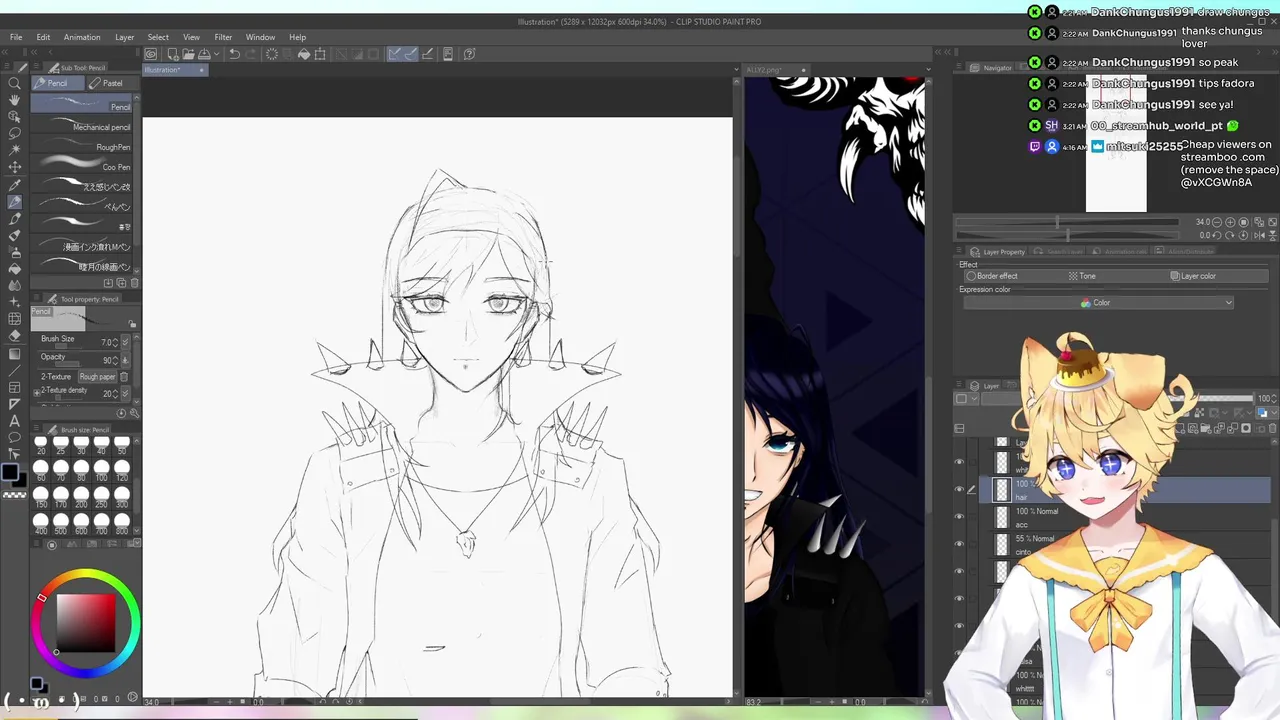Screen dimensions: 1280x720
Task: Open Expression color dropdown
Action: pyautogui.click(x=1098, y=303)
